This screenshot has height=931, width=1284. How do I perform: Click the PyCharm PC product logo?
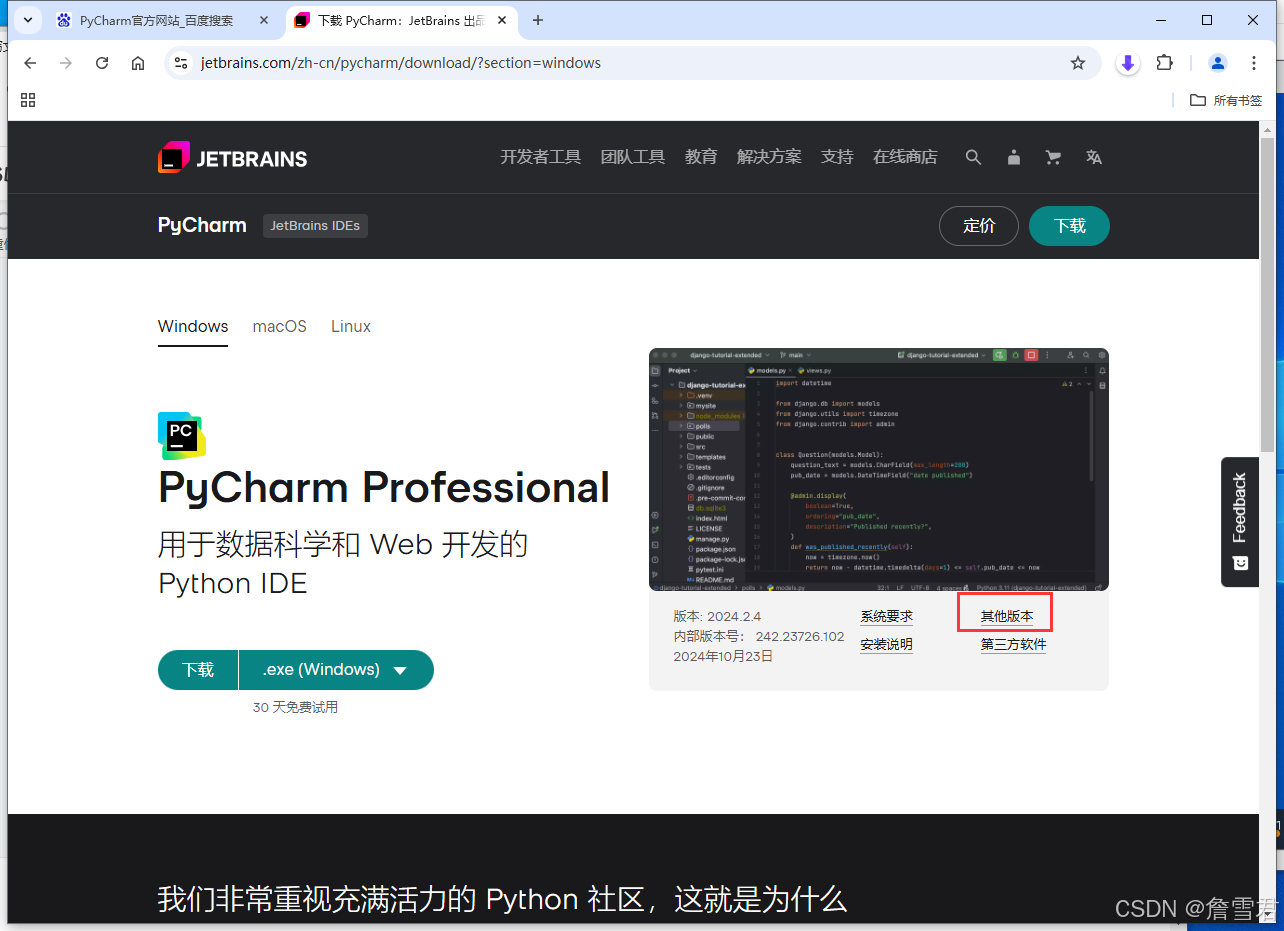tap(181, 436)
